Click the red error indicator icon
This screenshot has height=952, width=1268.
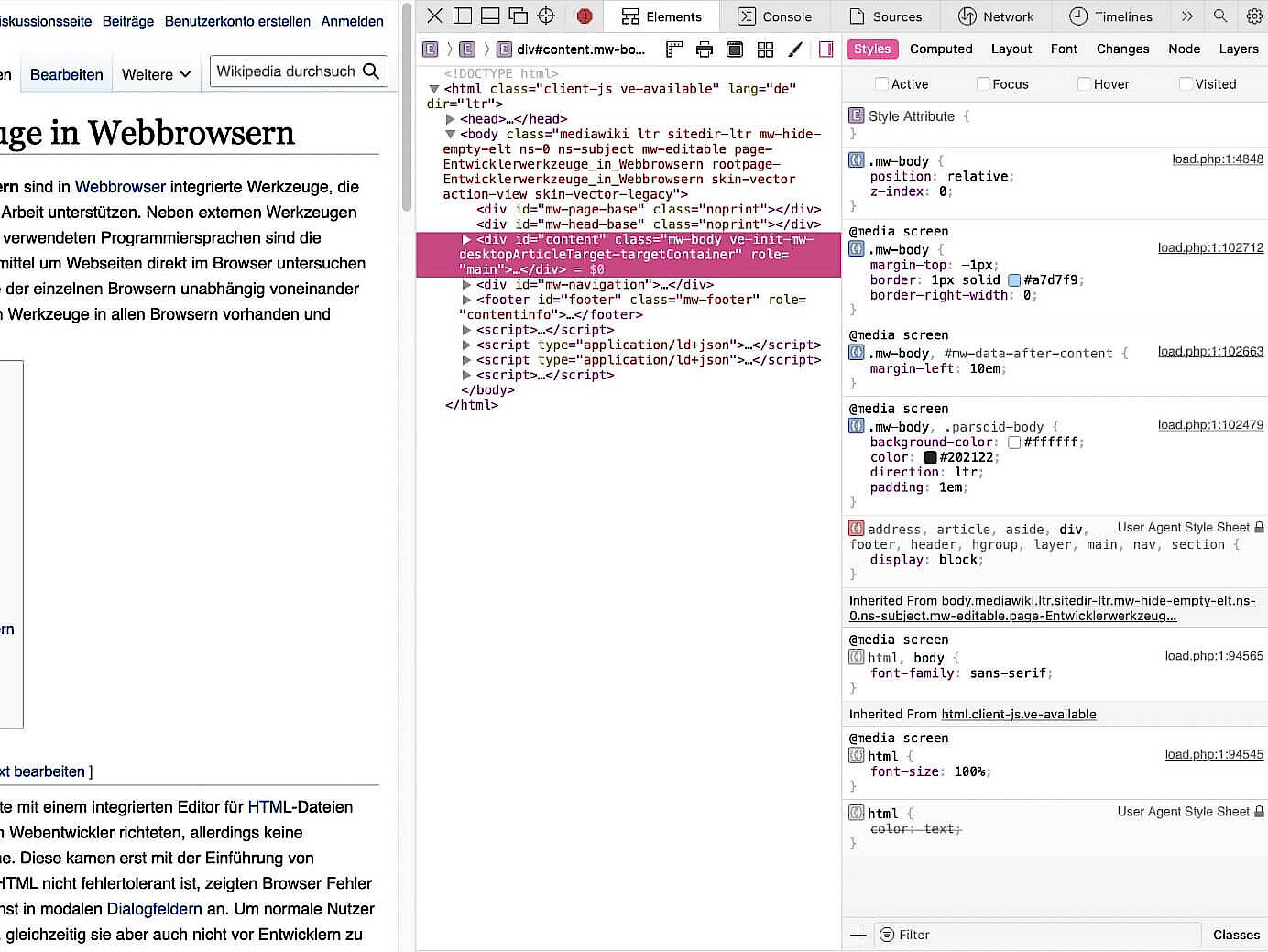585,16
